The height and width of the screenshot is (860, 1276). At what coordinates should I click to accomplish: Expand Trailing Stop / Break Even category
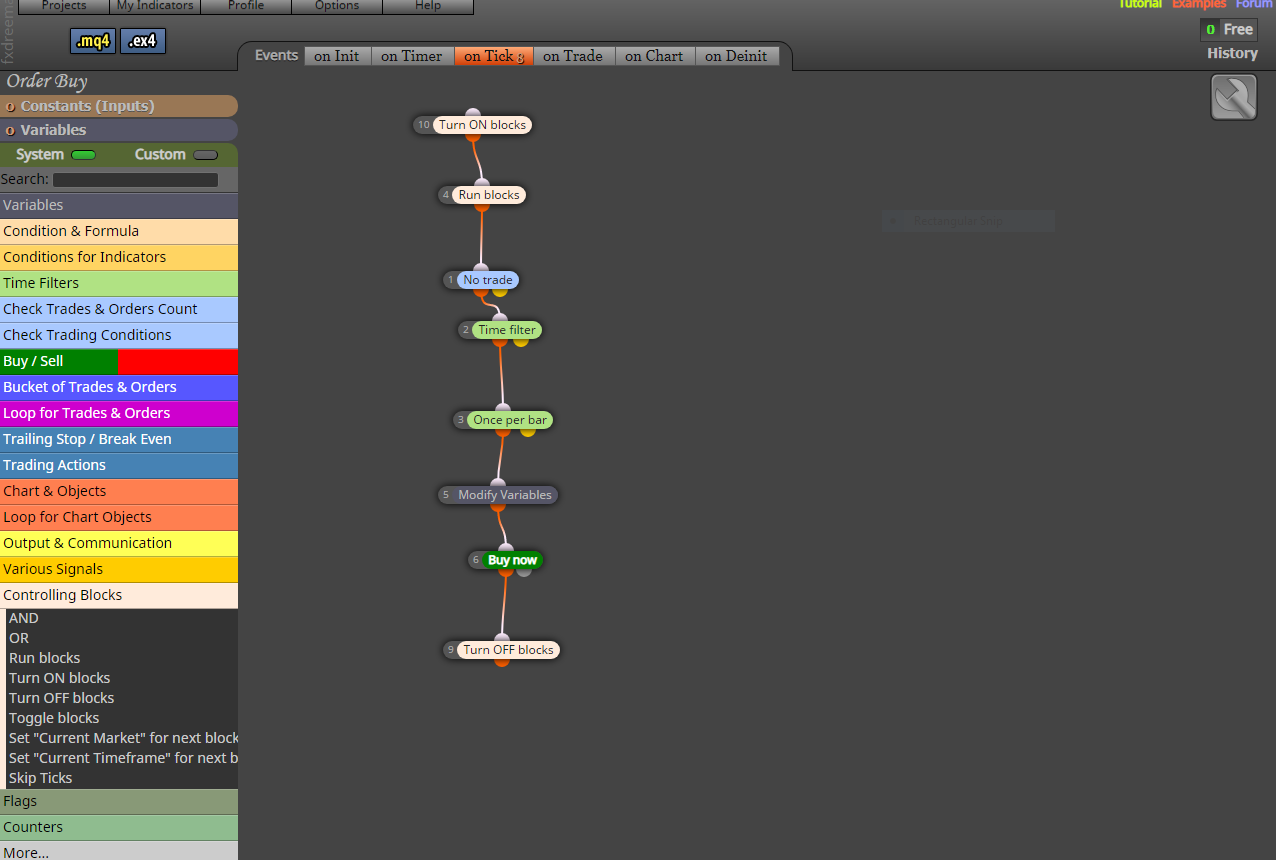(x=119, y=439)
